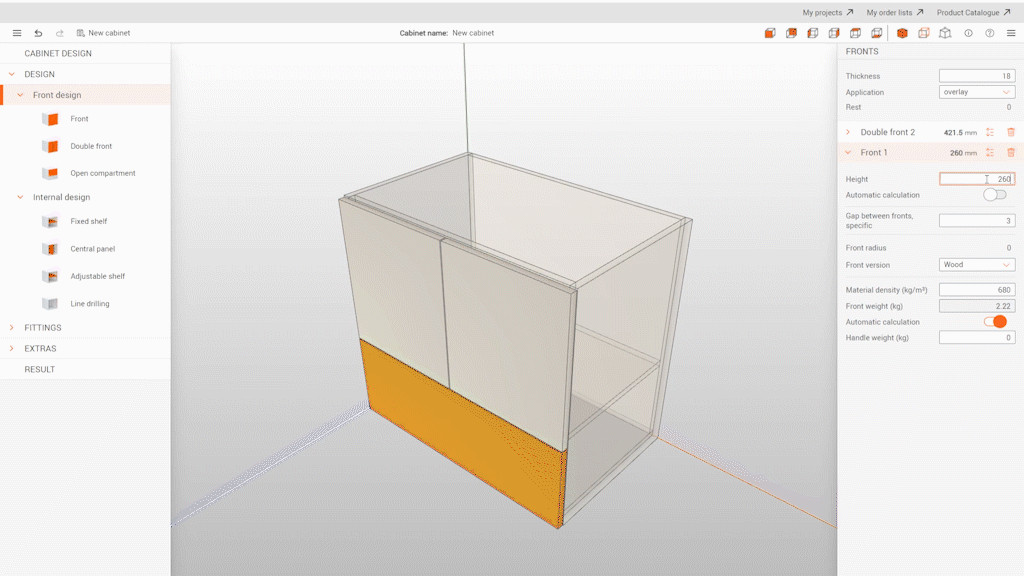Screen dimensions: 1024x576
Task: Open the Application overlay dropdown
Action: tap(976, 91)
